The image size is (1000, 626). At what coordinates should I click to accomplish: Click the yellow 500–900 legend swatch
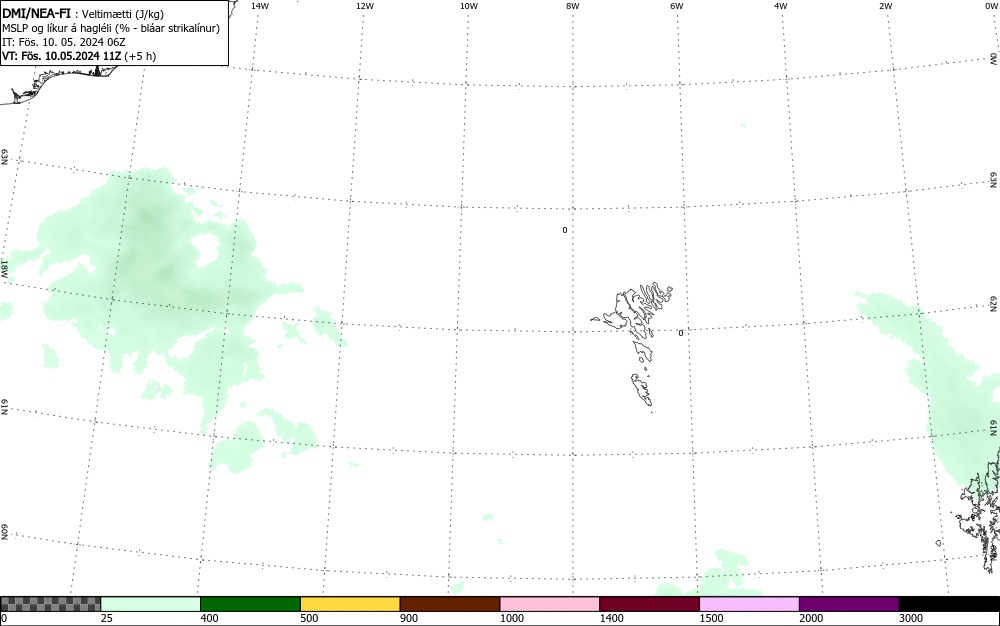pos(350,604)
